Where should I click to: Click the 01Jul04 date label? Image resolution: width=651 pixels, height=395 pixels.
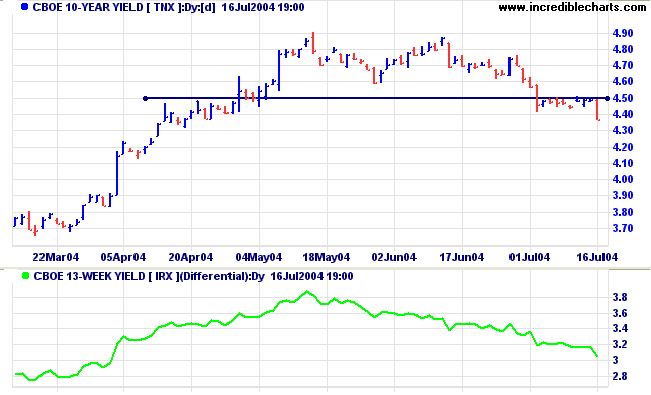[529, 258]
